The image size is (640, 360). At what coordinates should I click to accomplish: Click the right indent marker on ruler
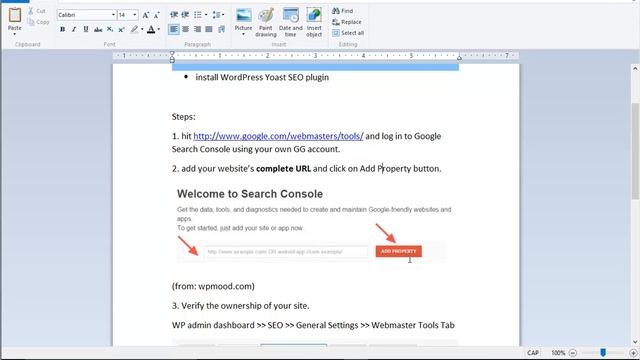click(459, 58)
